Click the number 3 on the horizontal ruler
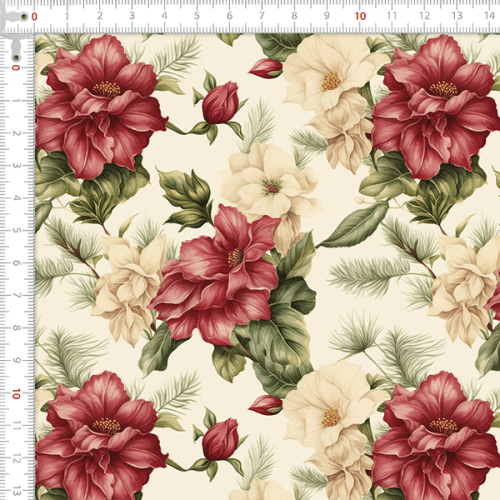Image resolution: width=500 pixels, height=500 pixels. coord(132,16)
